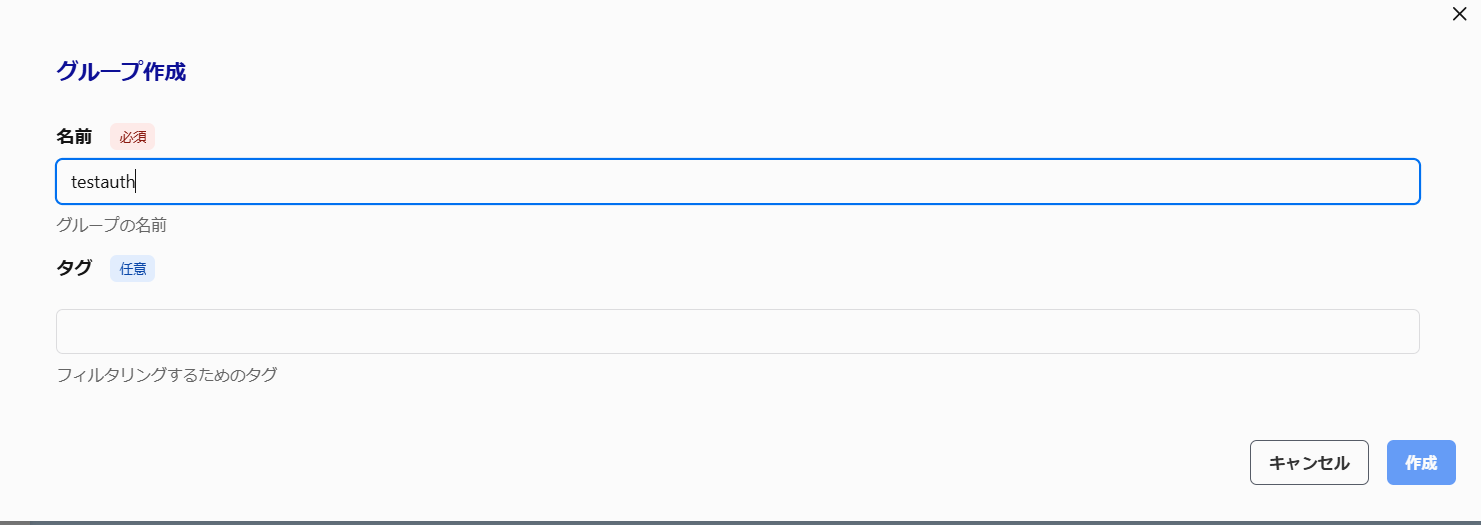Click the キャンセル button

[x=1309, y=463]
